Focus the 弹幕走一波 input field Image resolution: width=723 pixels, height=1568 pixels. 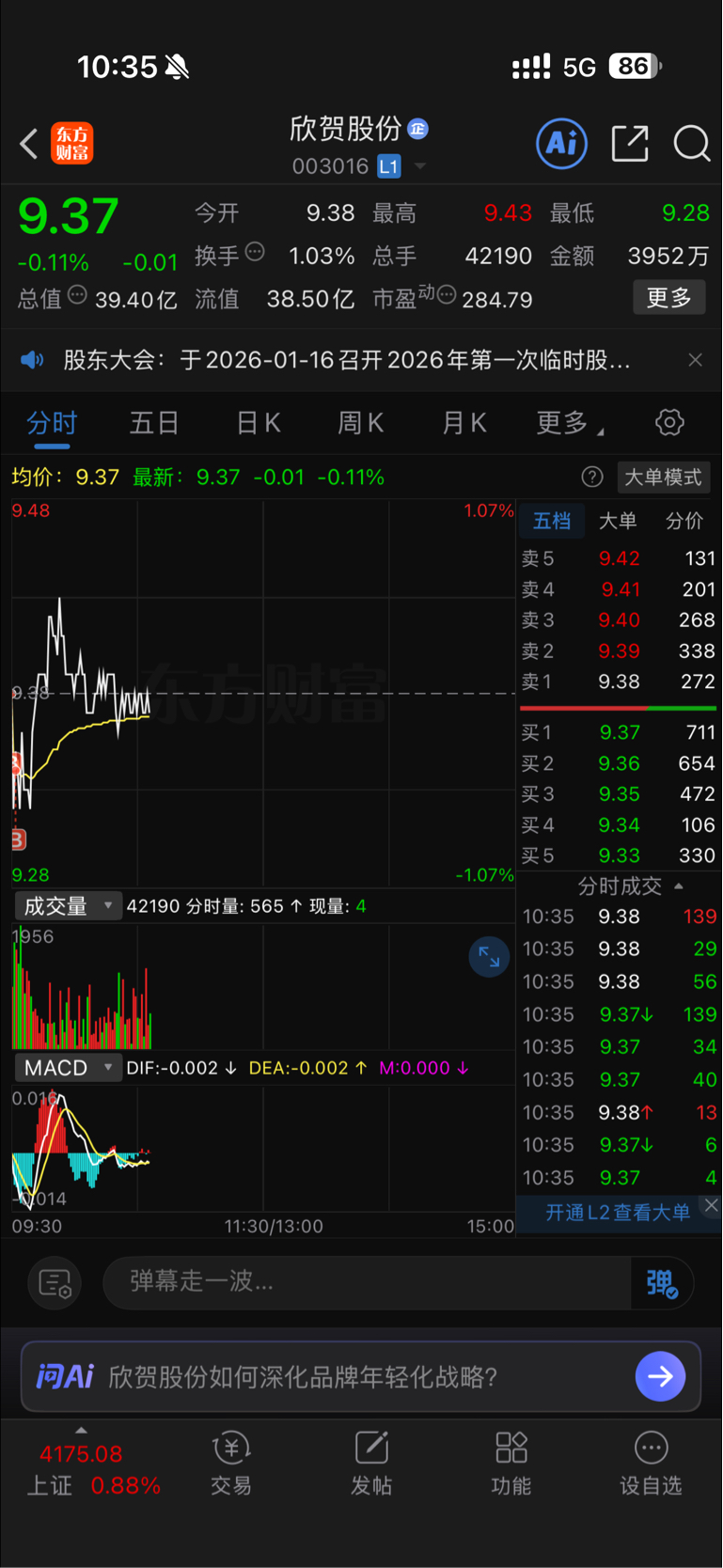(367, 1282)
